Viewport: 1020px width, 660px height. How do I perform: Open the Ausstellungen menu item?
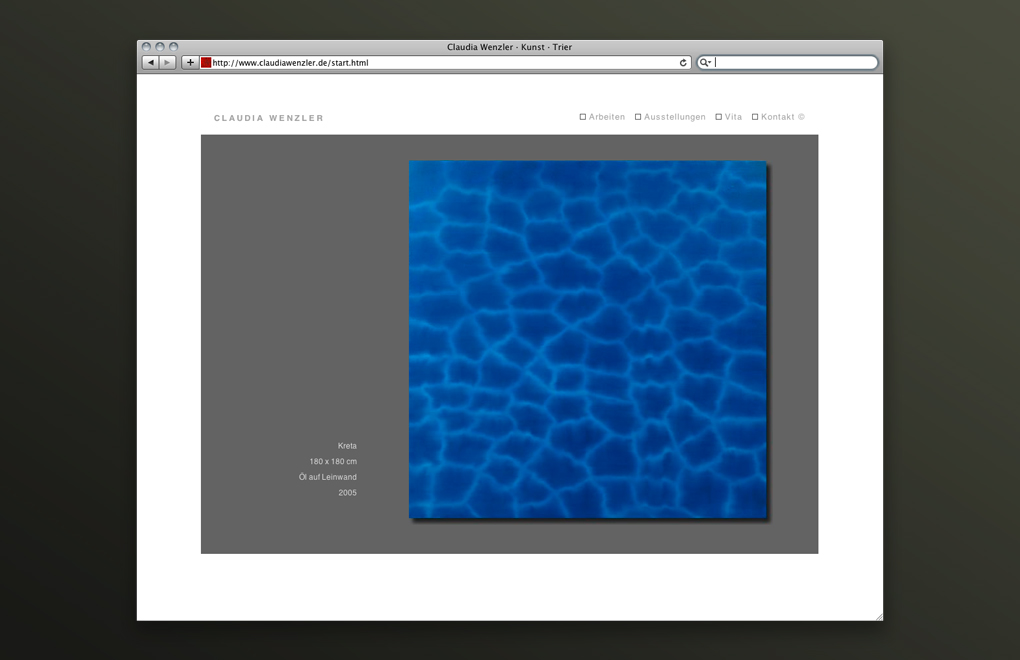point(675,117)
